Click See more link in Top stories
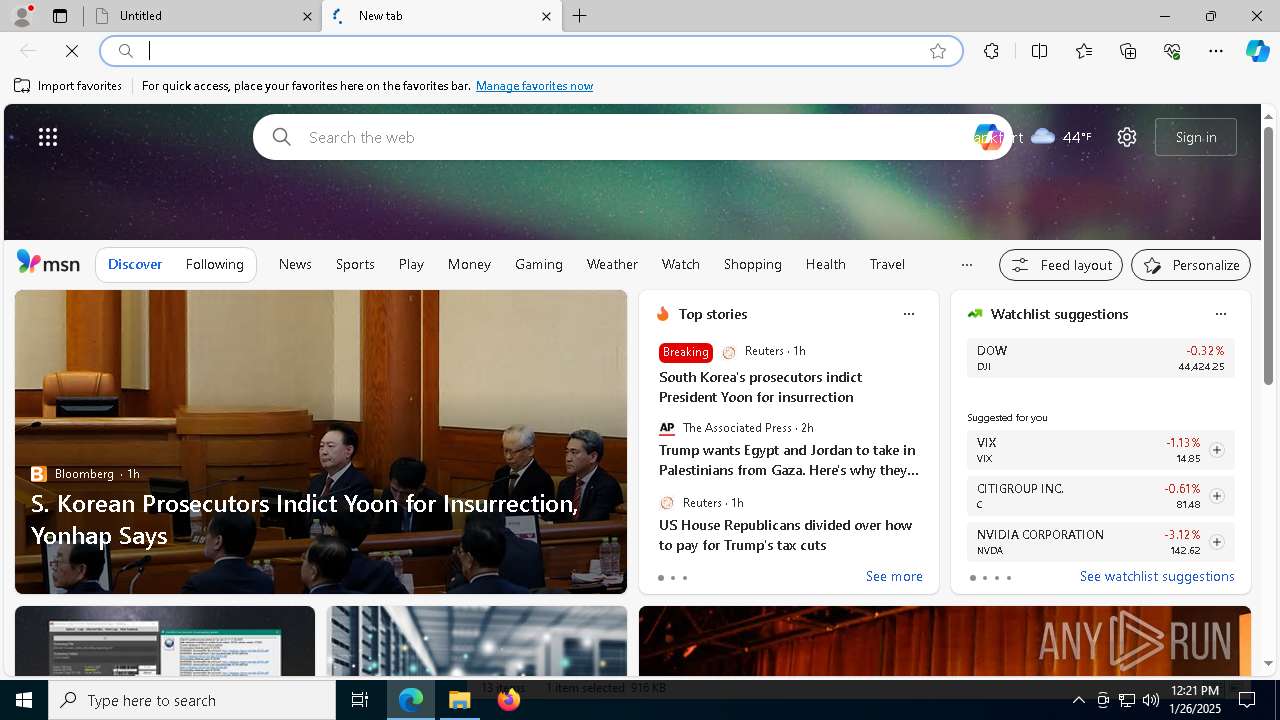 coord(894,576)
